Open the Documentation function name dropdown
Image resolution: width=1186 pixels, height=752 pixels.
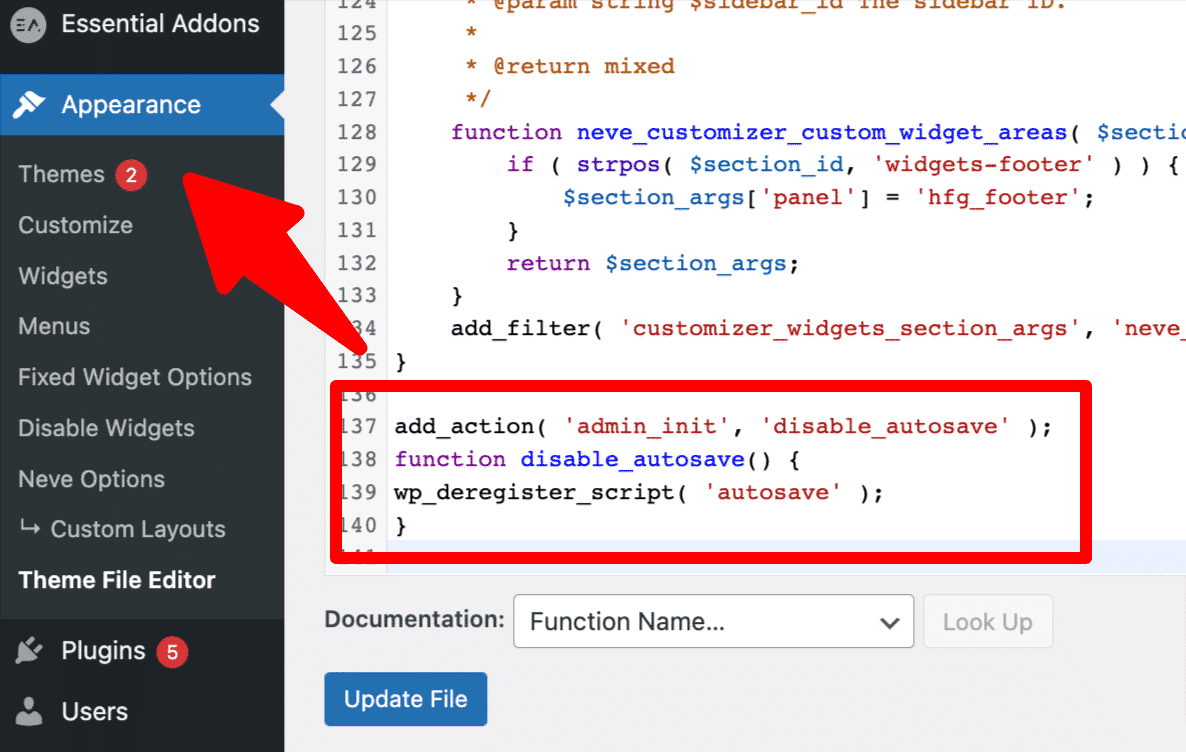713,622
